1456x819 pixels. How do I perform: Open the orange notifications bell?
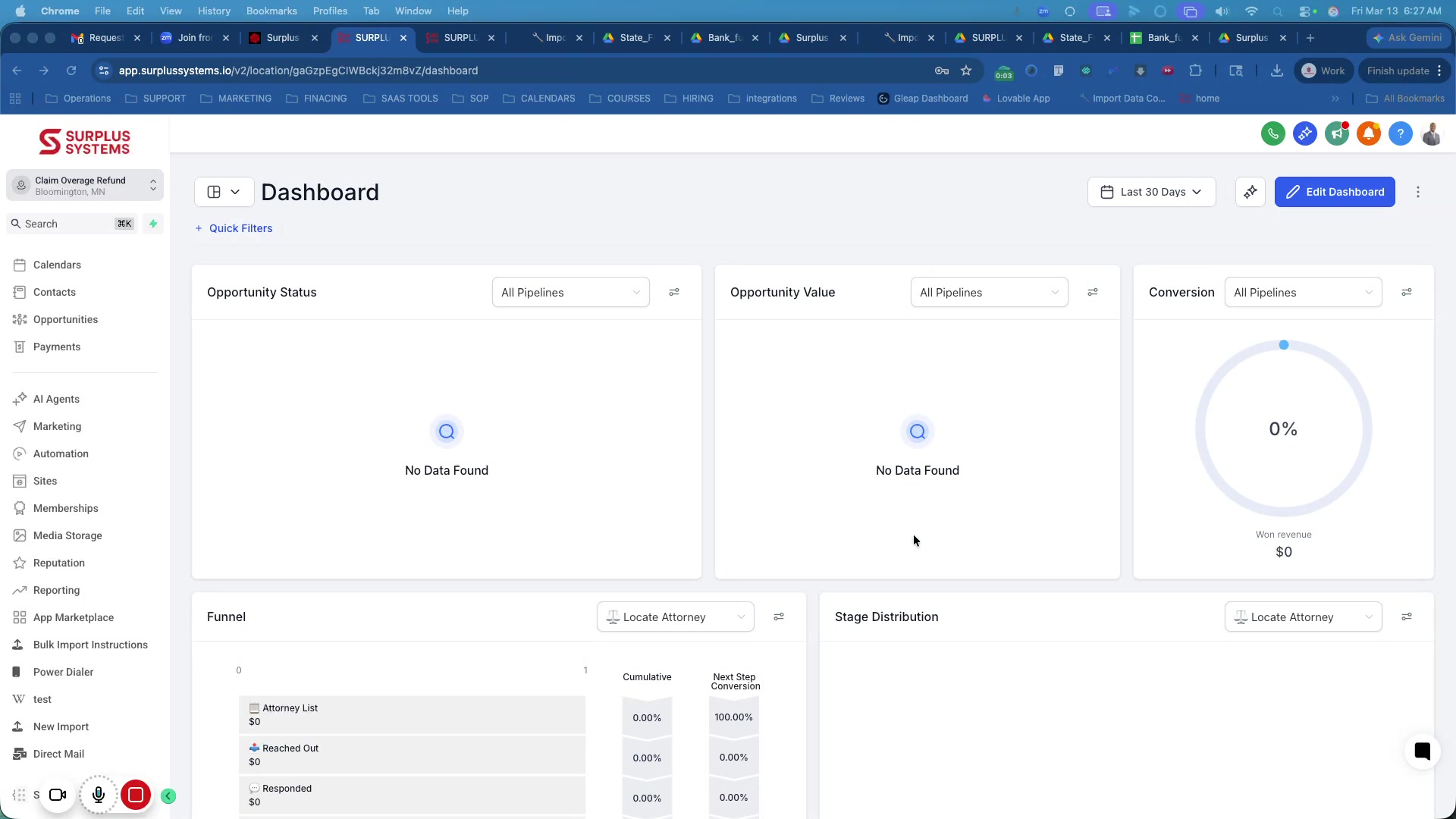(x=1369, y=134)
